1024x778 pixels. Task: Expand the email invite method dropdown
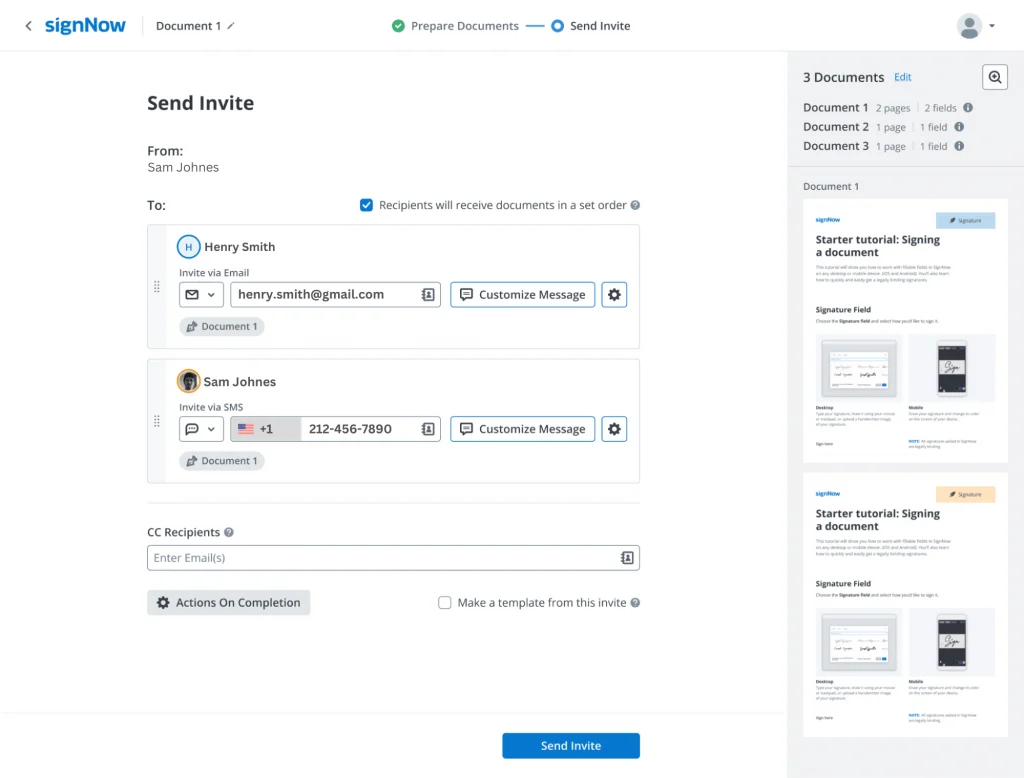(201, 295)
